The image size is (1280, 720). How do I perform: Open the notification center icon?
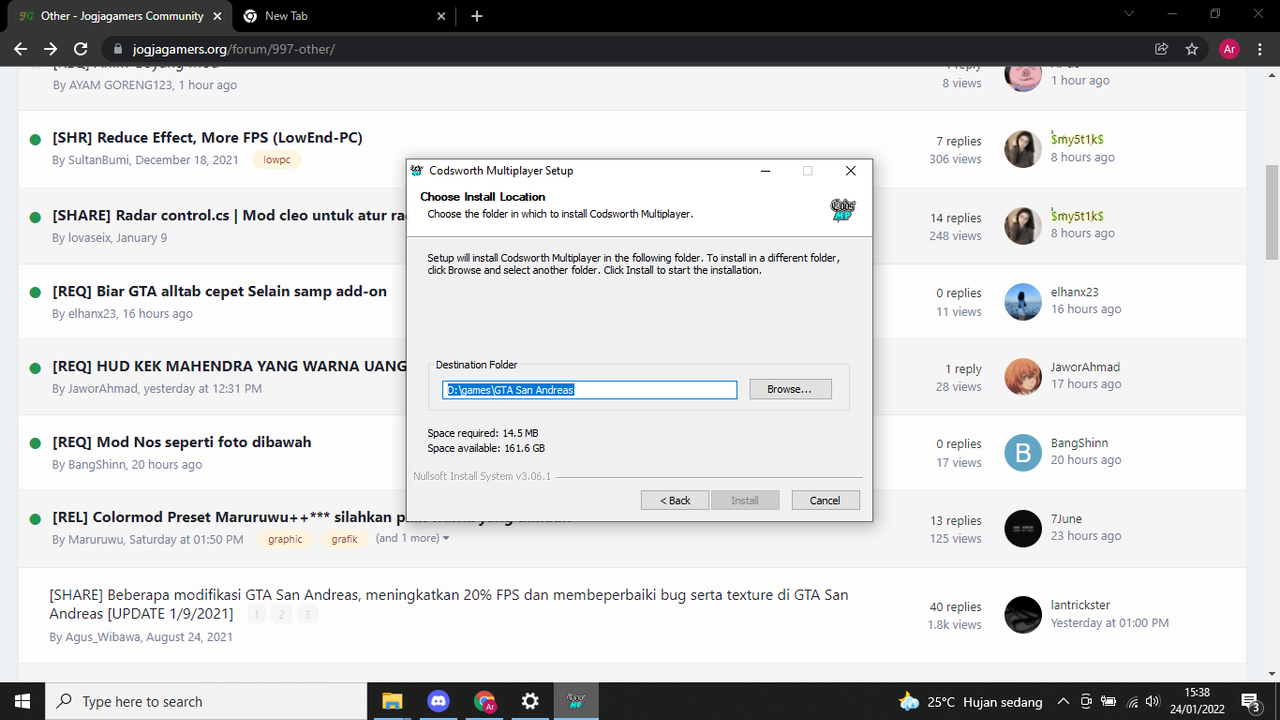click(x=1250, y=701)
